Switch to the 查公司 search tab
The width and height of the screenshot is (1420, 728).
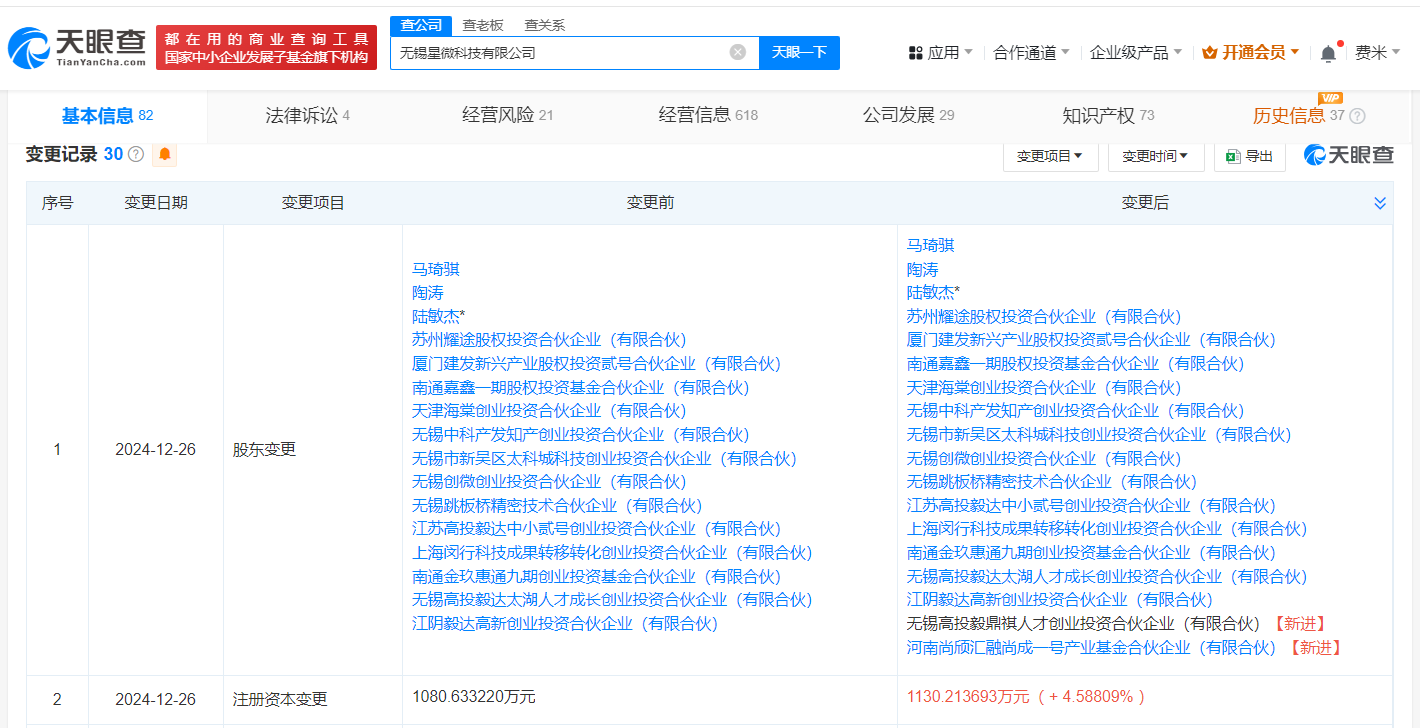click(420, 25)
